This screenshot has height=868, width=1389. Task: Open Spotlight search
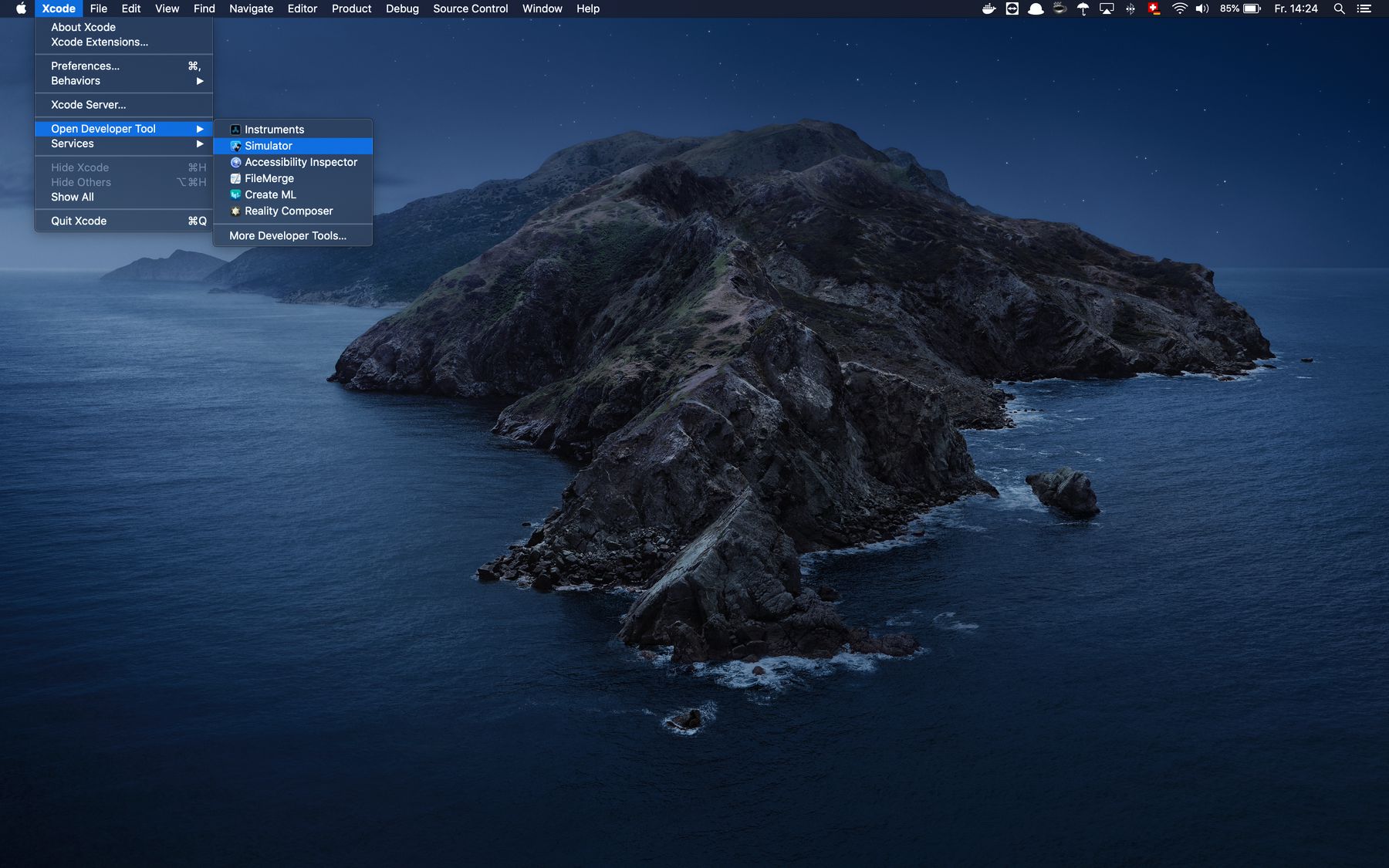pyautogui.click(x=1339, y=8)
